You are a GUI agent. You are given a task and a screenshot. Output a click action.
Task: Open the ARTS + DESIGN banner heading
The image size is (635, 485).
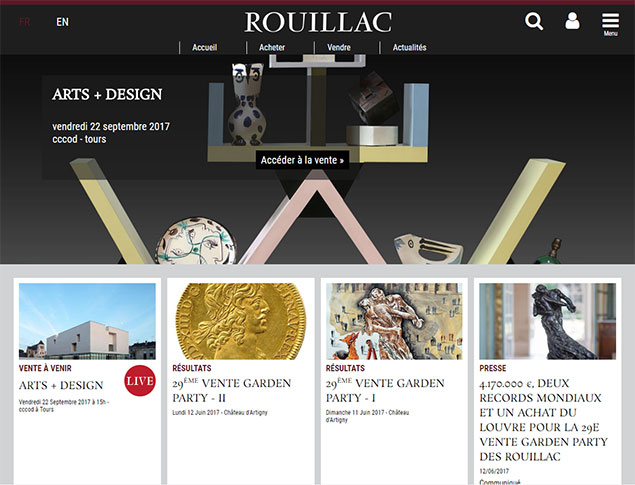107,94
